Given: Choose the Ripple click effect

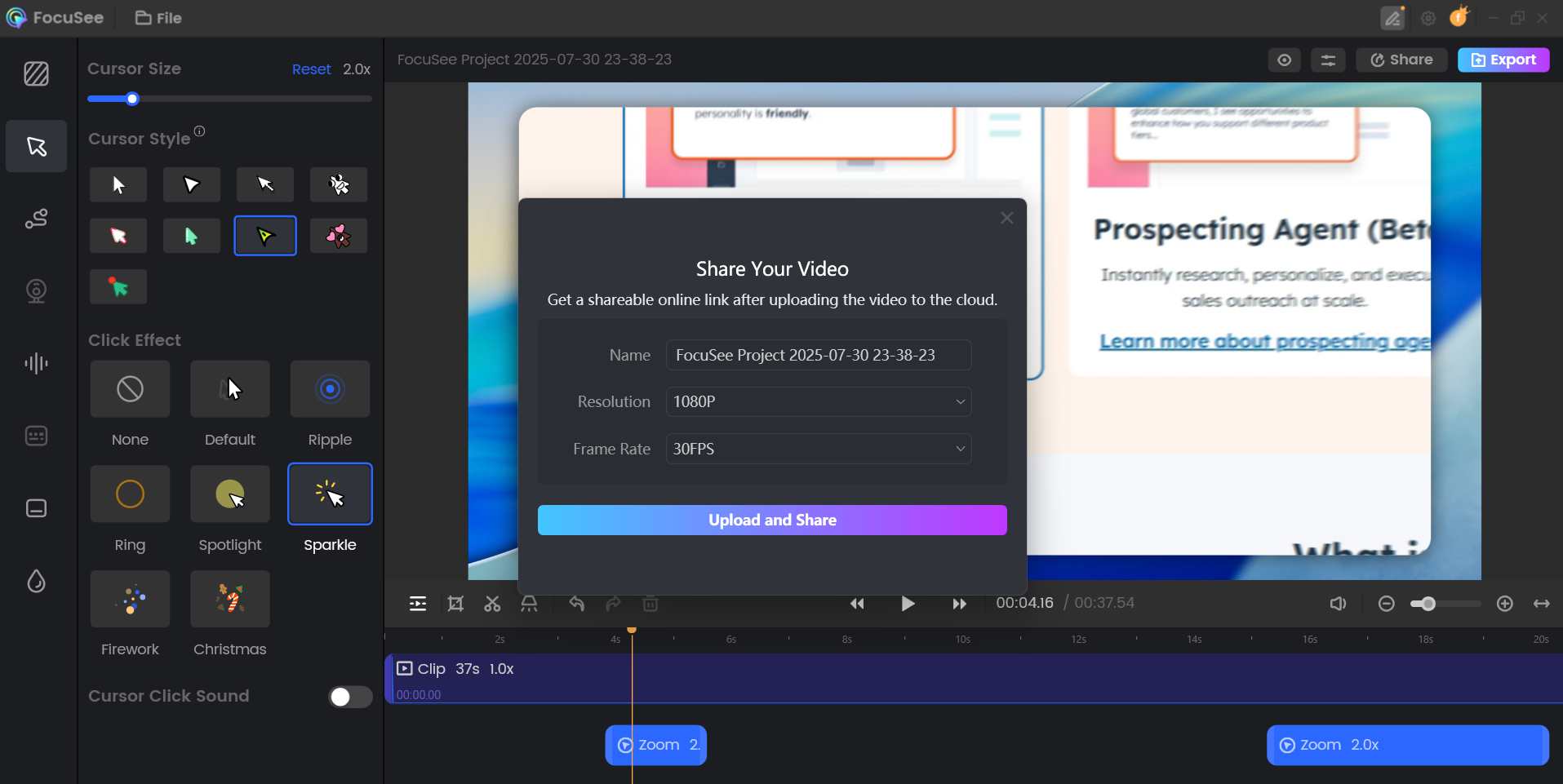Looking at the screenshot, I should (x=330, y=389).
